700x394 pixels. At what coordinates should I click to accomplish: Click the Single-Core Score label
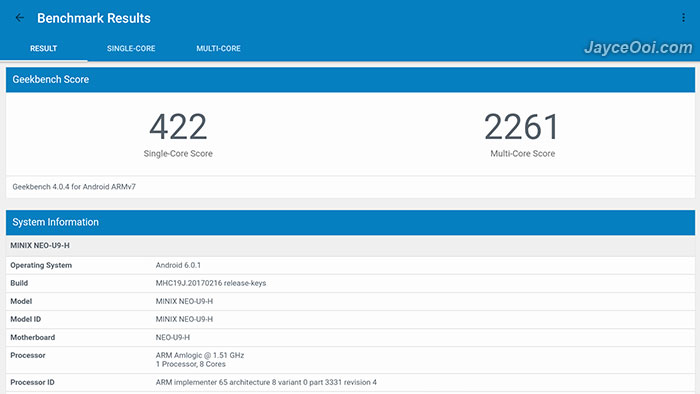(x=178, y=153)
